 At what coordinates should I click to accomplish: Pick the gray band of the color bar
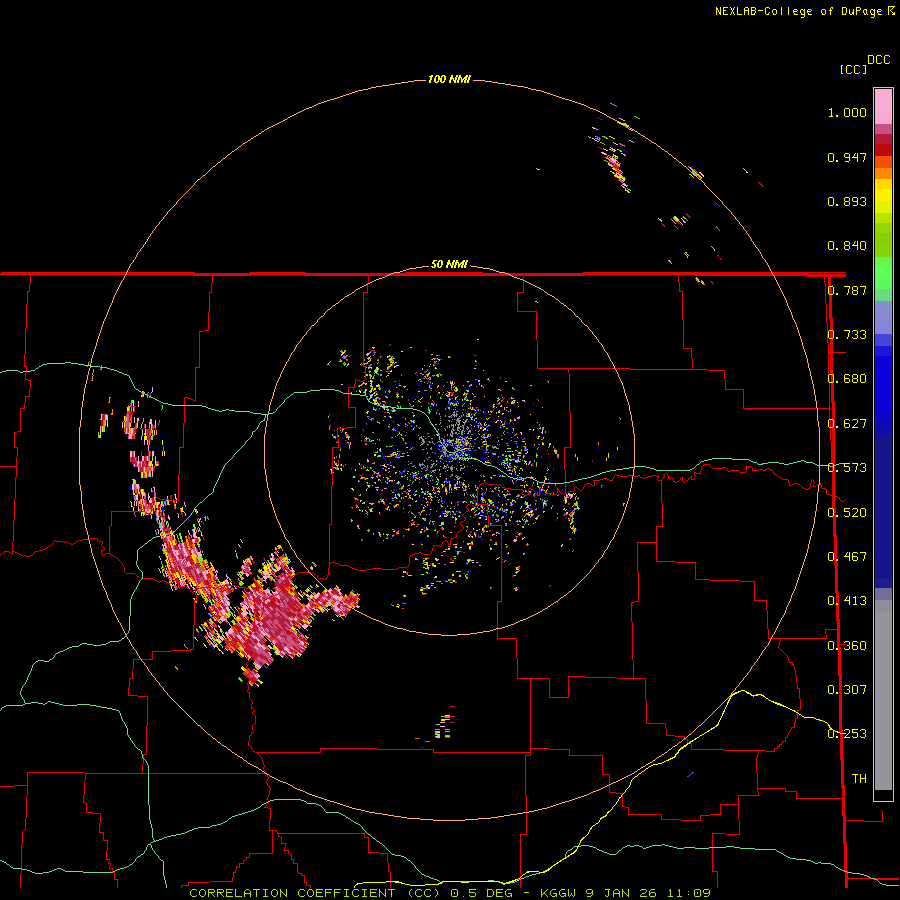point(883,695)
